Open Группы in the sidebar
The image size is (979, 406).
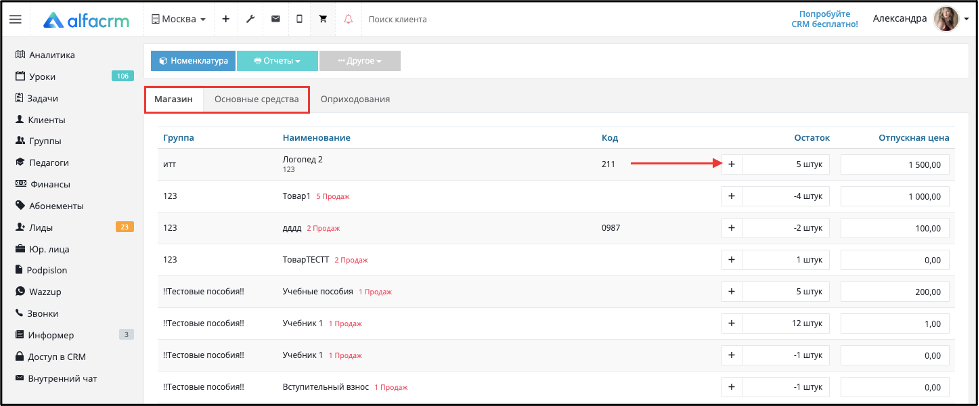point(38,141)
